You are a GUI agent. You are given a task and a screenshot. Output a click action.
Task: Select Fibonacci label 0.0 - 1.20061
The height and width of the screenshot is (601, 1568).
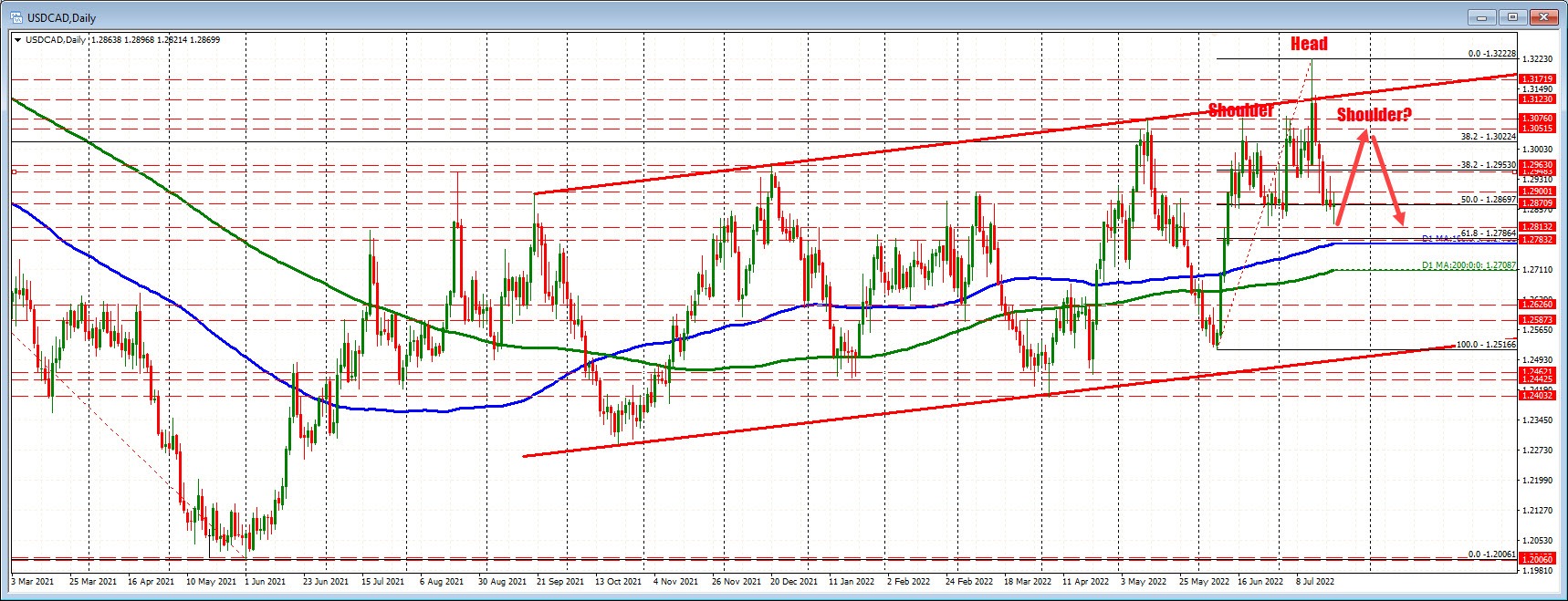1491,554
